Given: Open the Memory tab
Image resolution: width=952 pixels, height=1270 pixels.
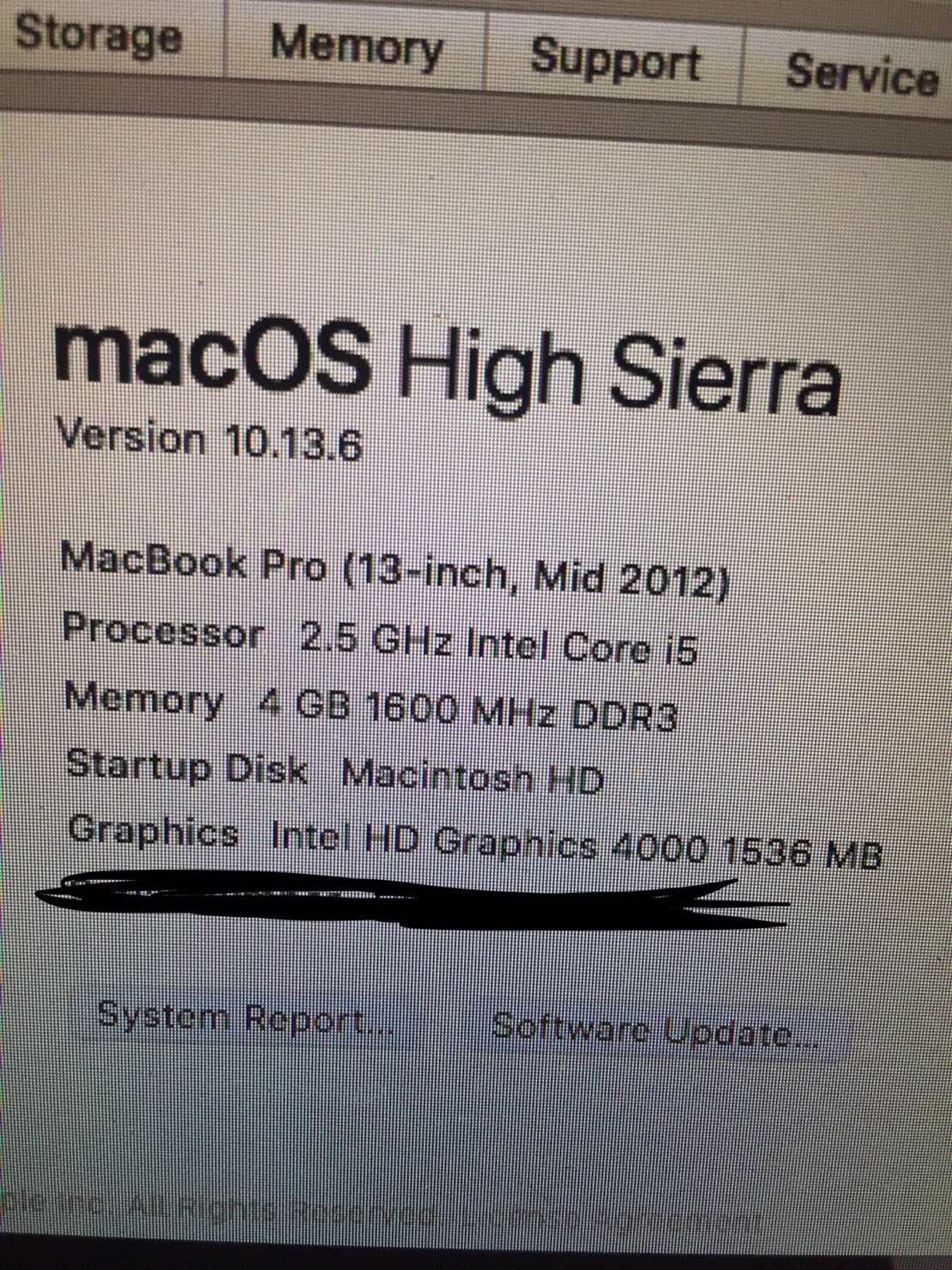Looking at the screenshot, I should point(355,46).
